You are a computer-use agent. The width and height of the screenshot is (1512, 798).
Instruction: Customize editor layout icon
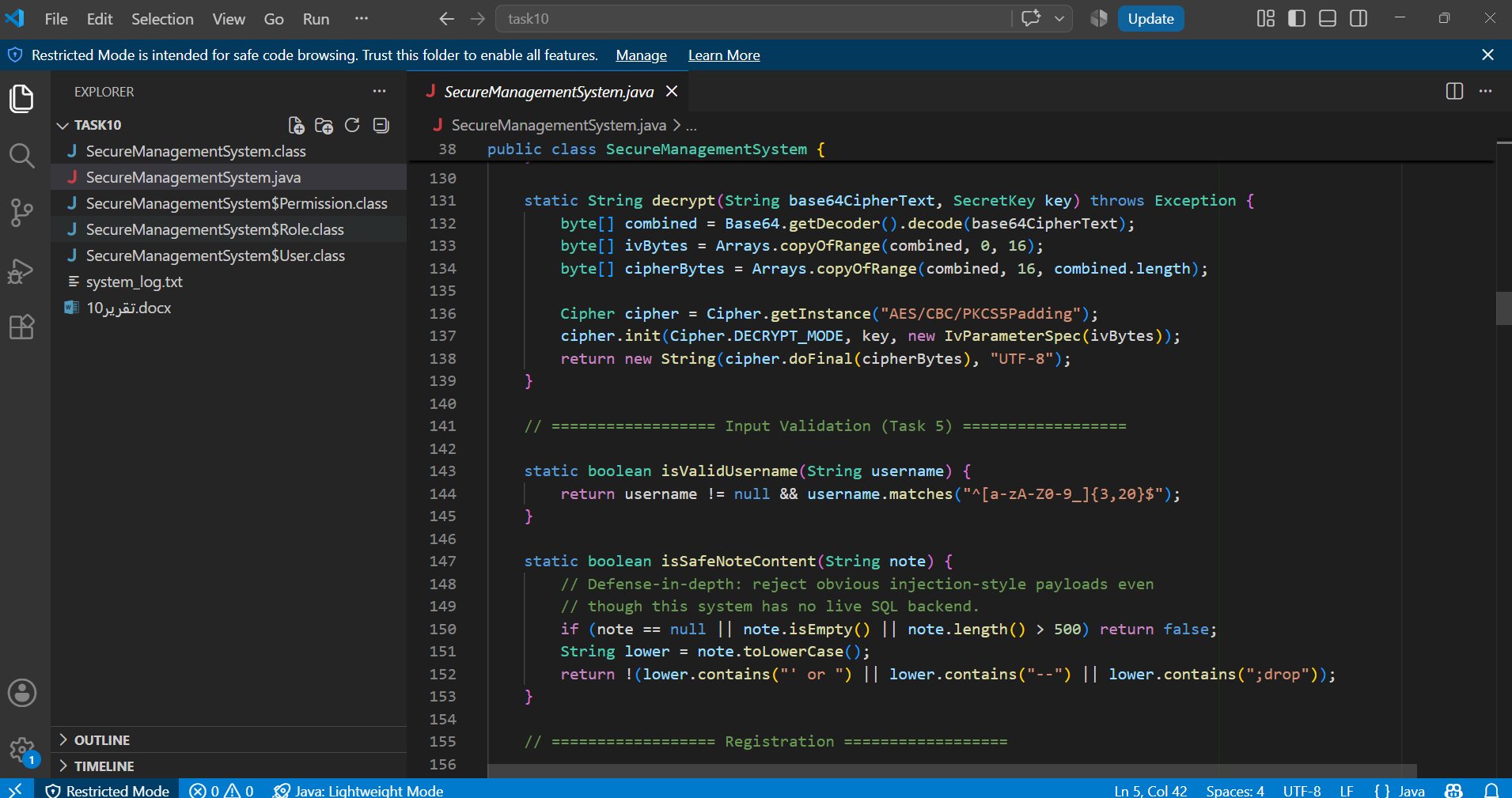pos(1266,18)
